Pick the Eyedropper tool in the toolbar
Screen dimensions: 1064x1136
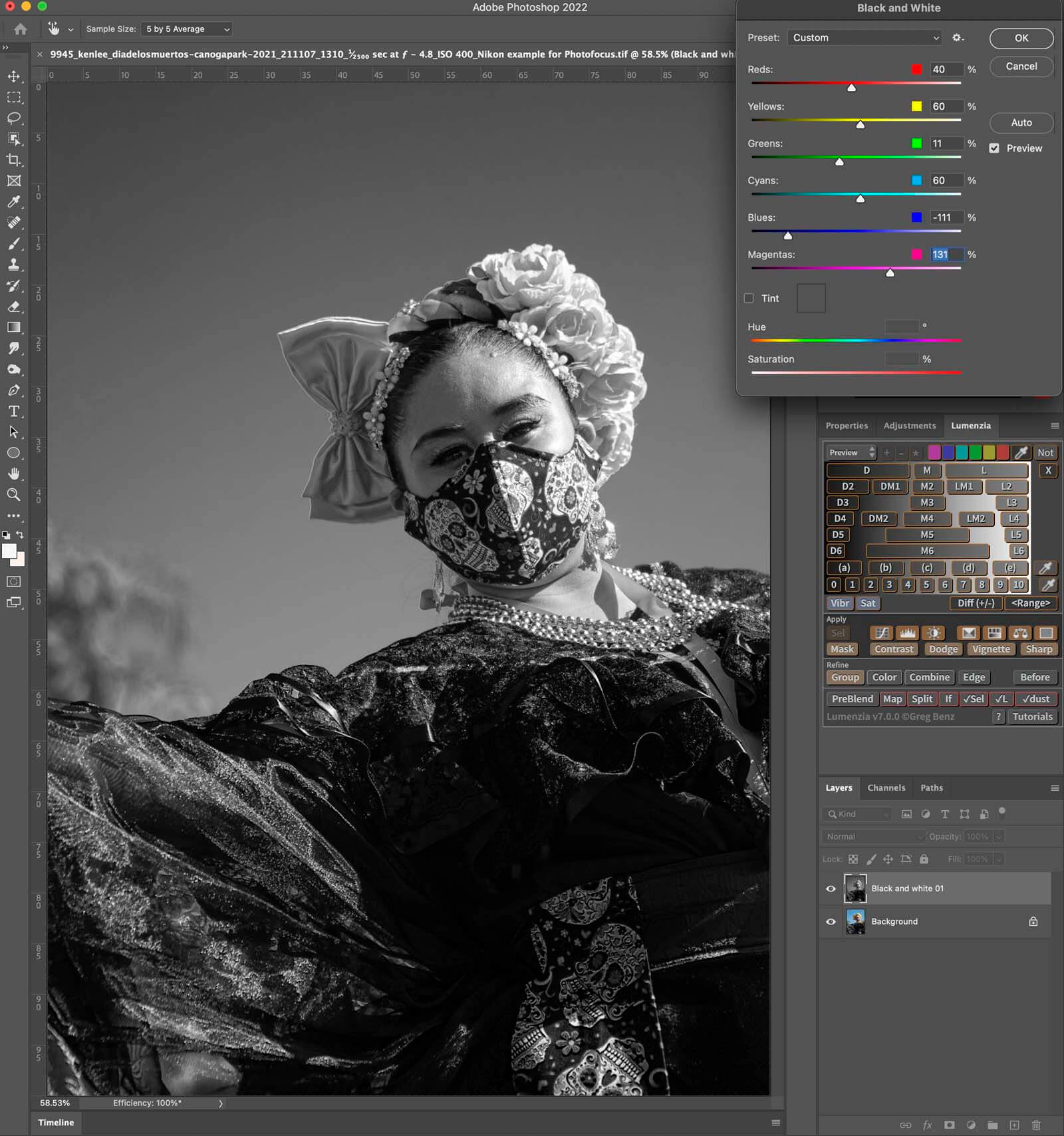point(13,202)
